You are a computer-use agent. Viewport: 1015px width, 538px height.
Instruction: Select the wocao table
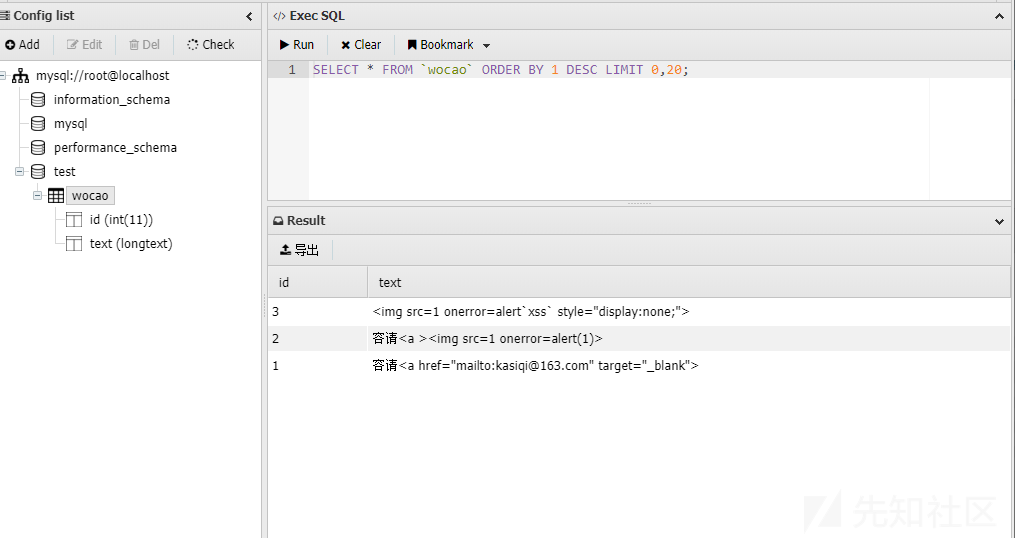click(x=90, y=196)
